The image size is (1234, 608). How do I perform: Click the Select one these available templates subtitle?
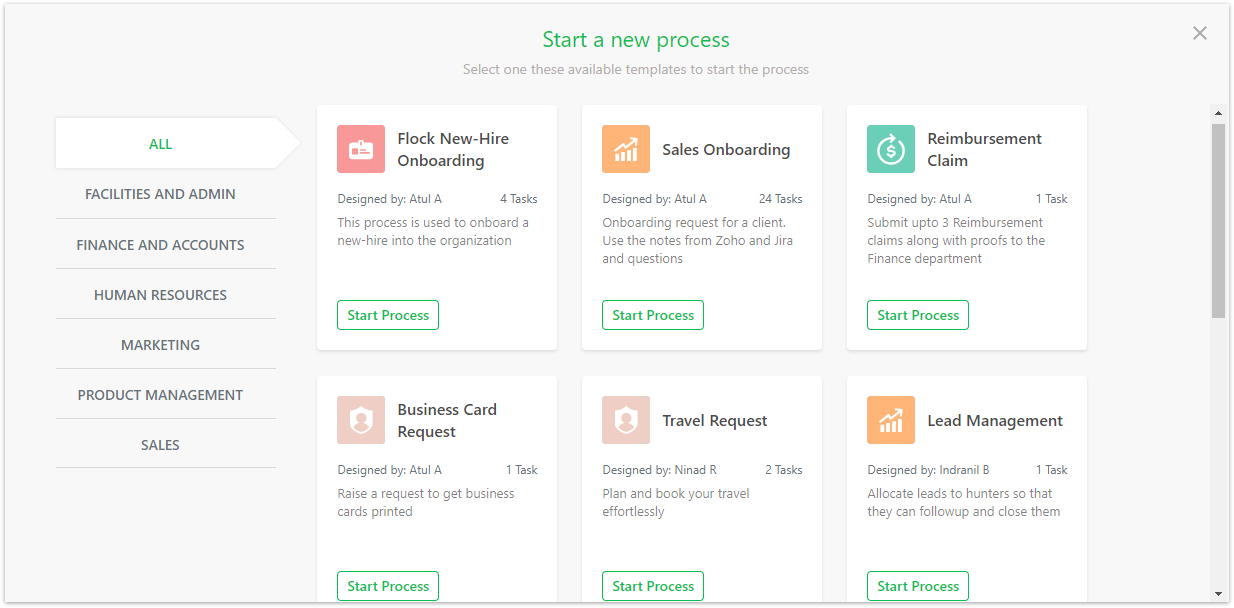click(x=636, y=69)
